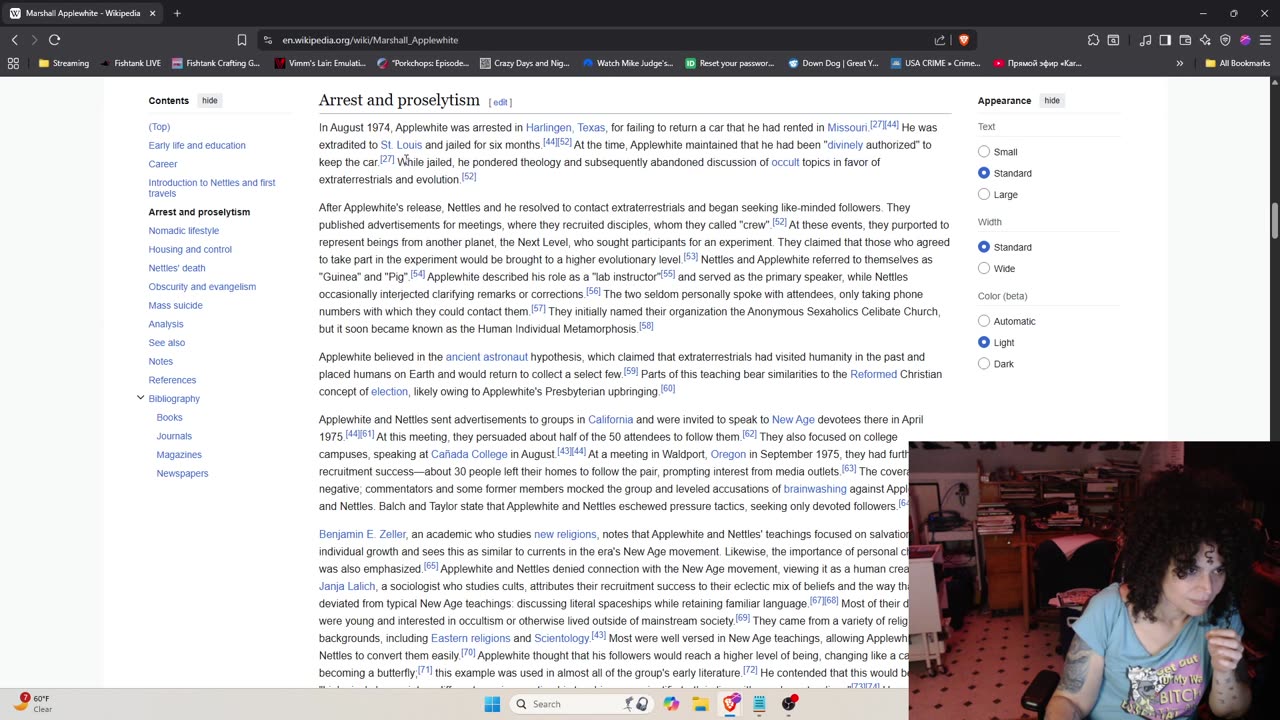Screen dimensions: 1280x720
Task: Jump to Journals under Bibliography
Action: (174, 436)
